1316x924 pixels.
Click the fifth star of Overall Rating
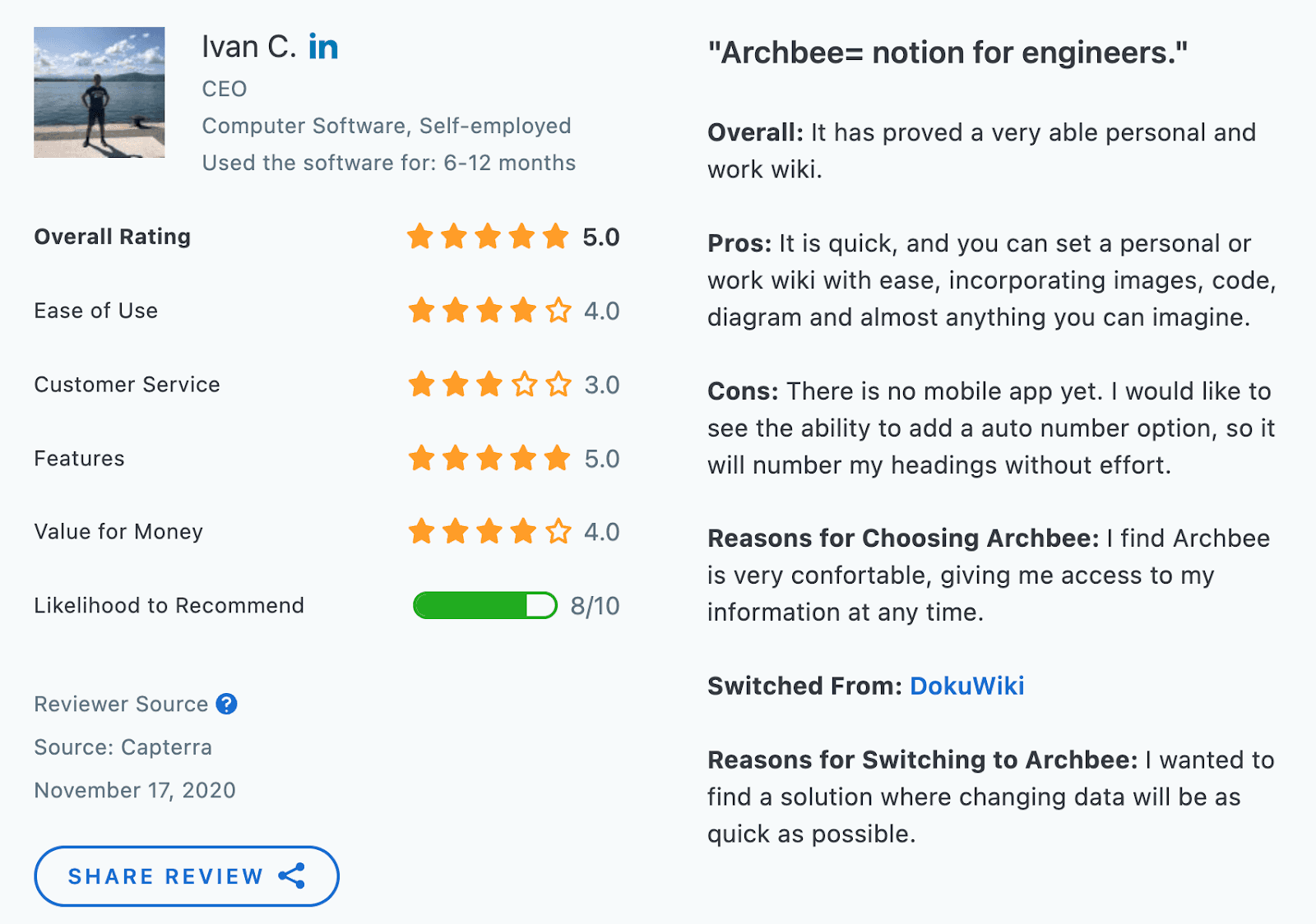(x=556, y=237)
